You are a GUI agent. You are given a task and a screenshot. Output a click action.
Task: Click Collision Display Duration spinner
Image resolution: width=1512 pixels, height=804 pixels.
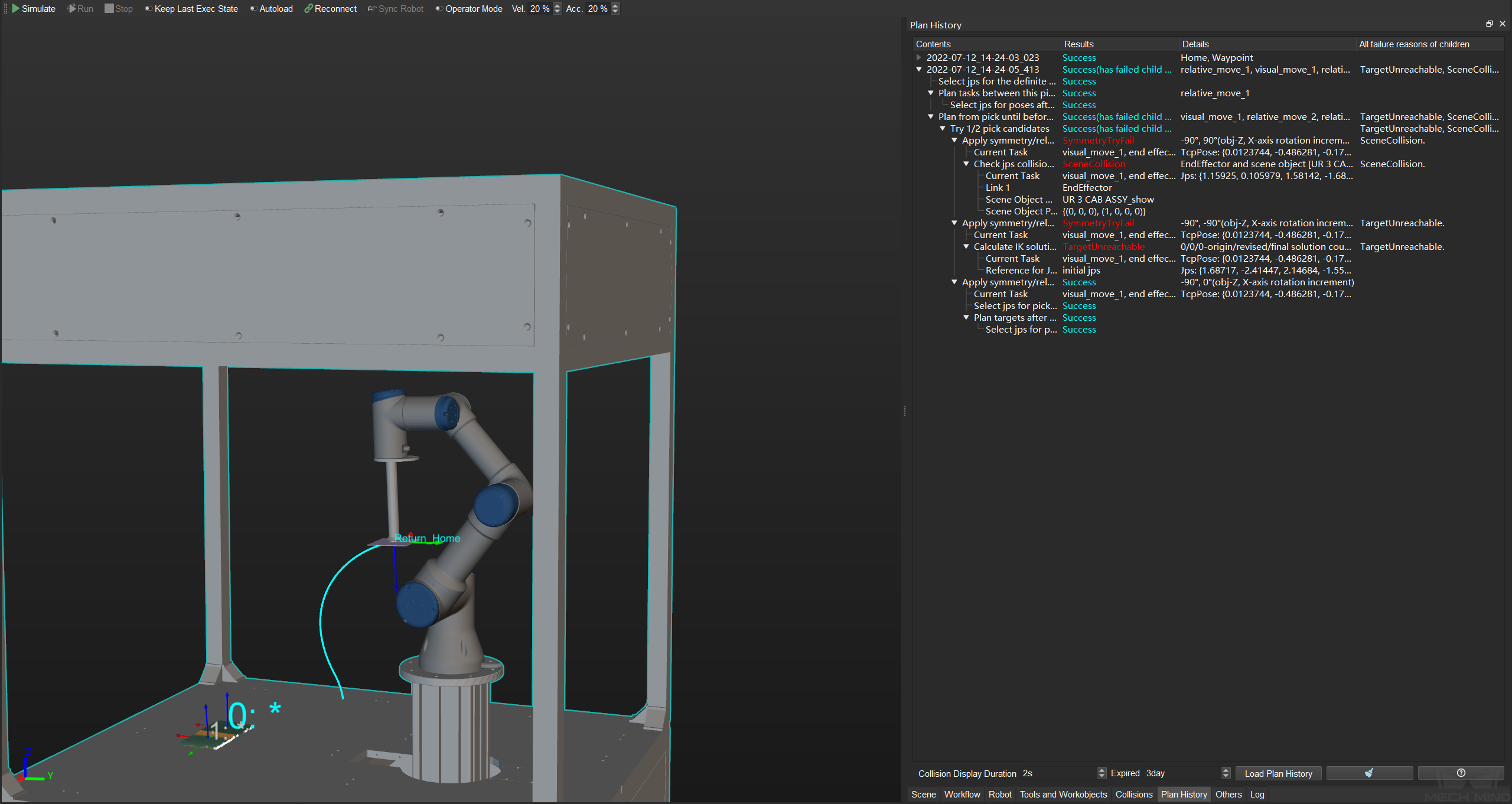click(x=1102, y=773)
